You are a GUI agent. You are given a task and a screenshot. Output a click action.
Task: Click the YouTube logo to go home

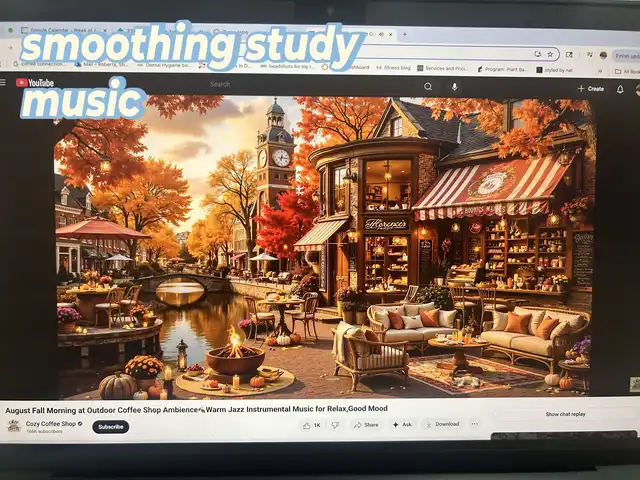click(35, 82)
